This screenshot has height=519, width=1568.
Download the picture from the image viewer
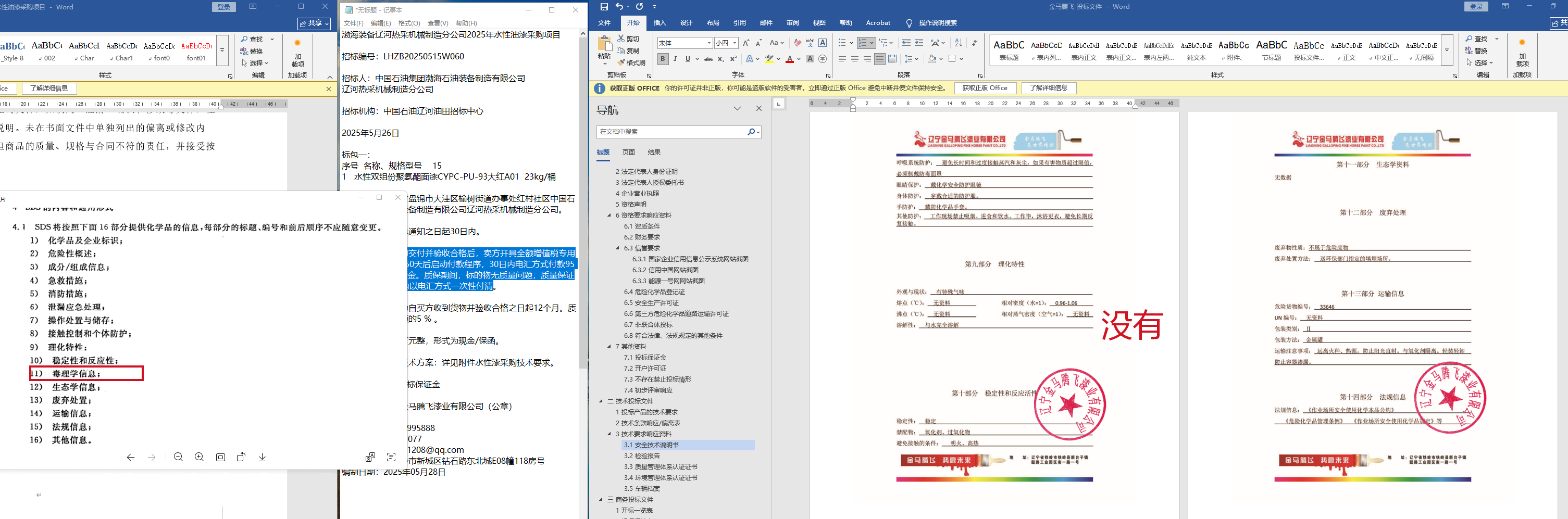pos(263,457)
